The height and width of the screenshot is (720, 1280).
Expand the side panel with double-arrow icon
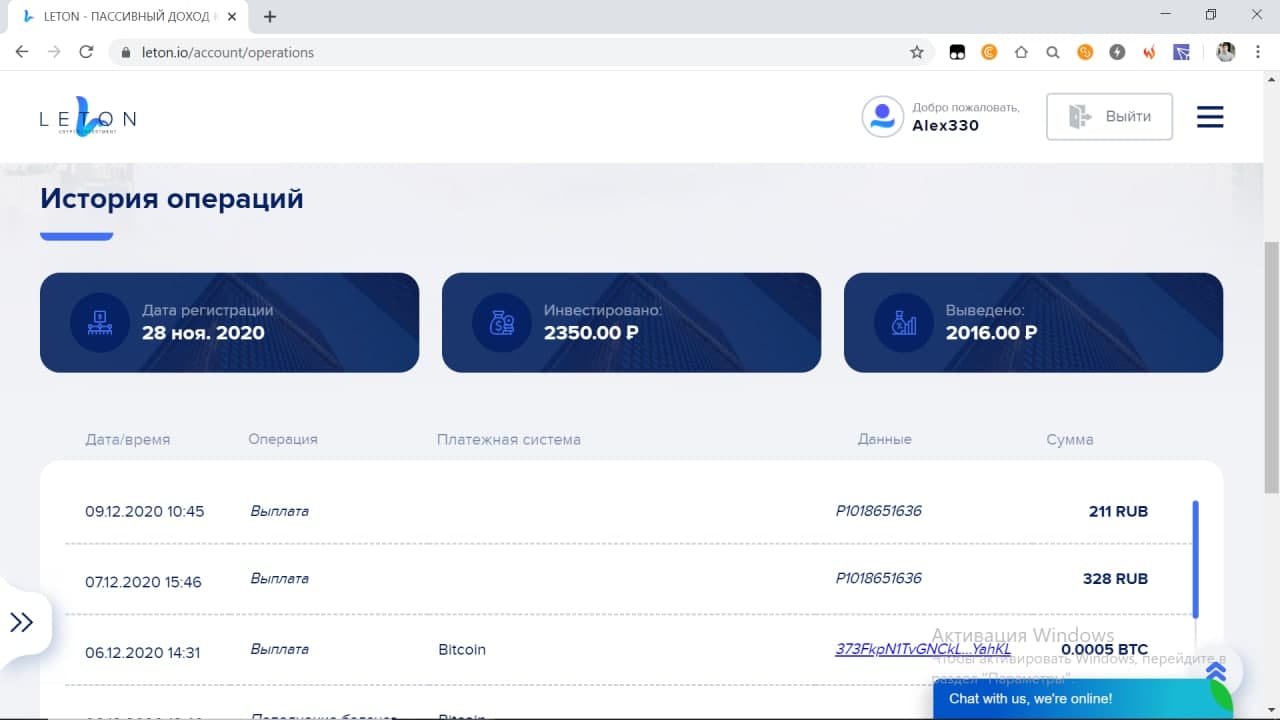[x=22, y=622]
